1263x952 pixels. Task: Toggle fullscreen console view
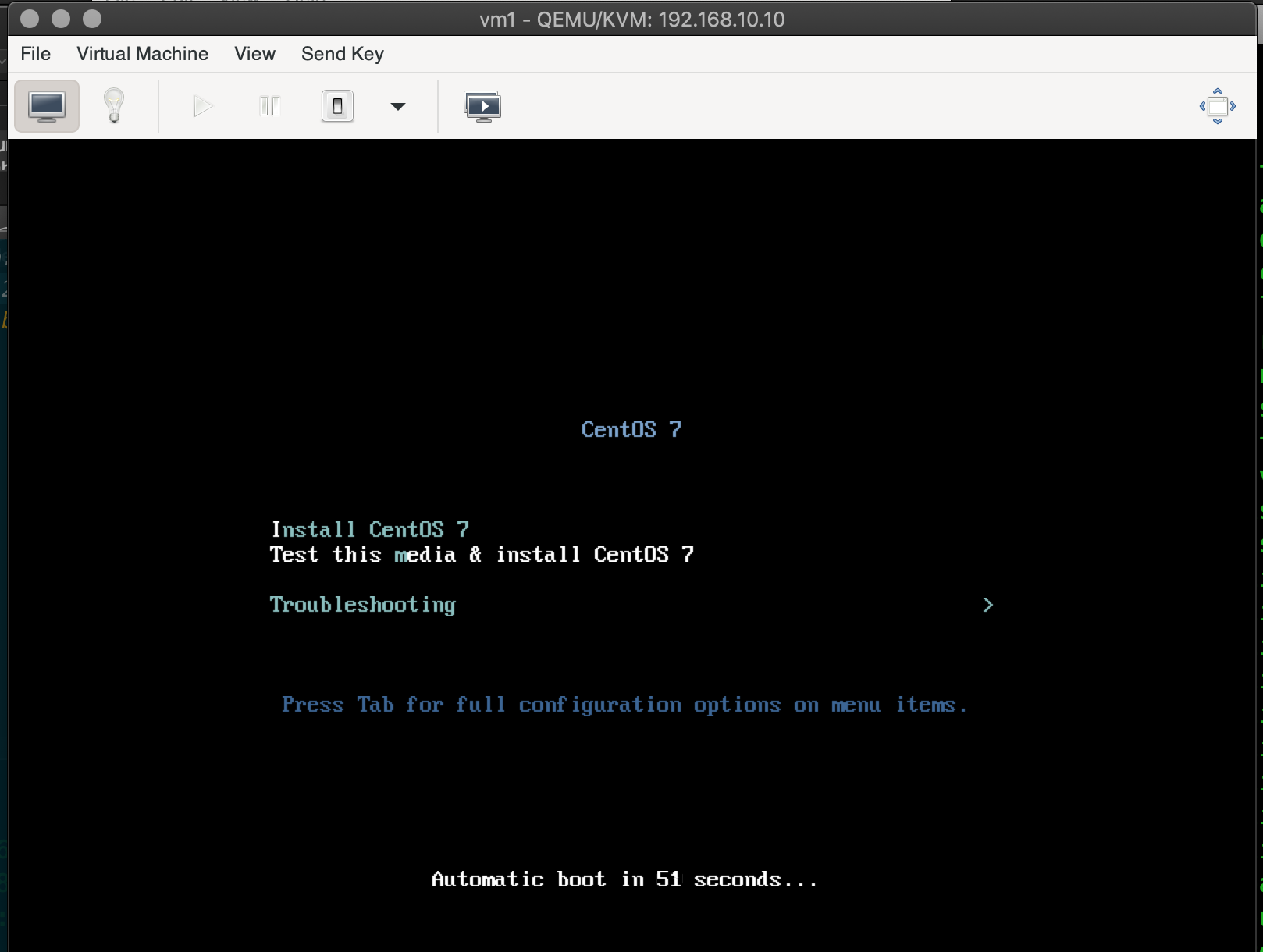pyautogui.click(x=1217, y=106)
